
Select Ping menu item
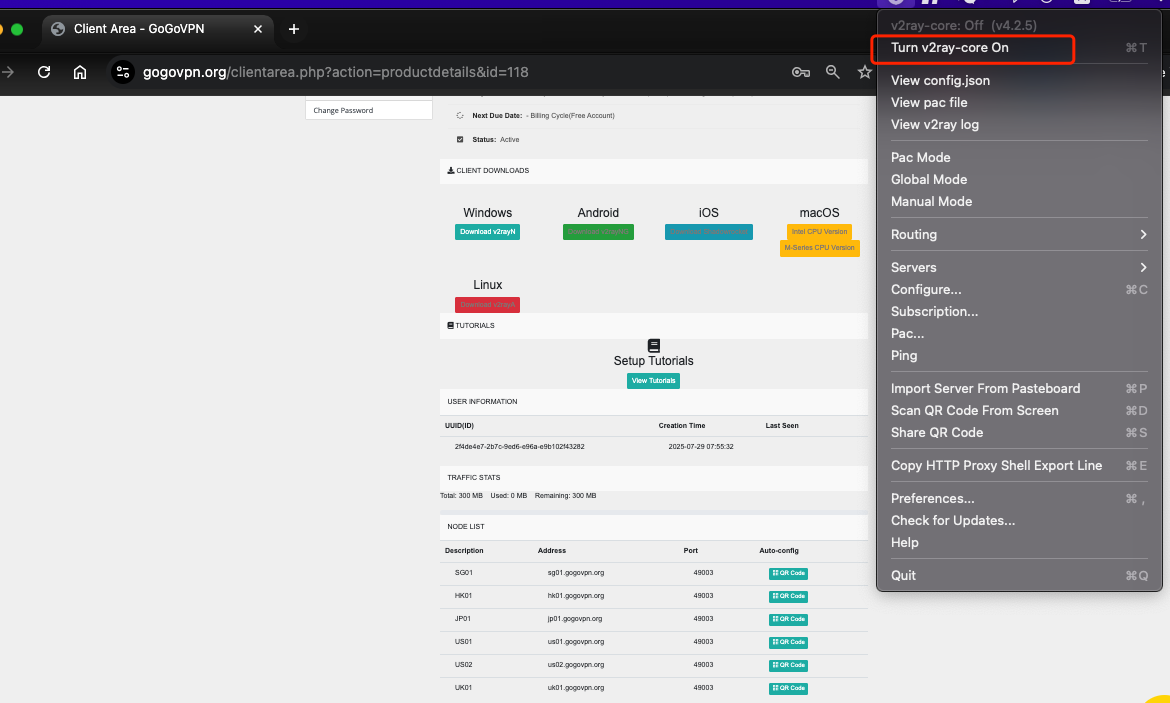pos(1019,355)
